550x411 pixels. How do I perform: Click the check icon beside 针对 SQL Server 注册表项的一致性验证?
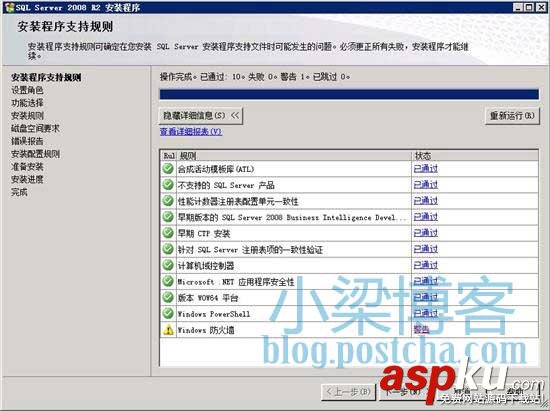(168, 249)
